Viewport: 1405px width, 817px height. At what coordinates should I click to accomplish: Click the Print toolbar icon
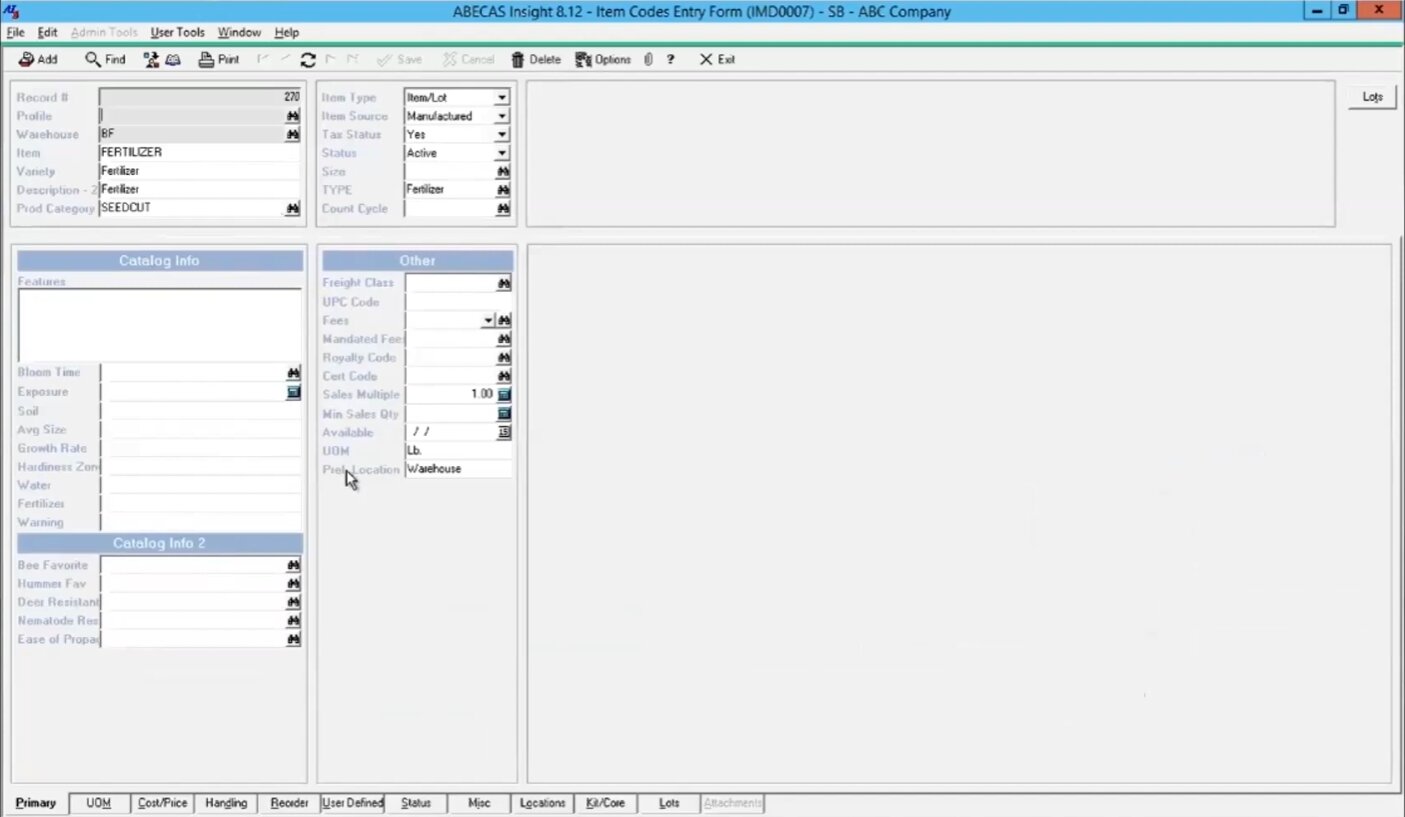pyautogui.click(x=206, y=60)
